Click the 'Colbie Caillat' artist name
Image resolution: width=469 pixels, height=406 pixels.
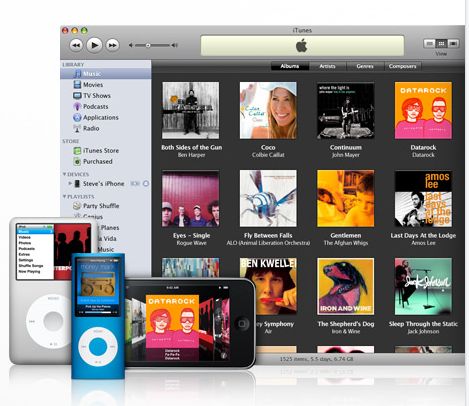point(268,155)
